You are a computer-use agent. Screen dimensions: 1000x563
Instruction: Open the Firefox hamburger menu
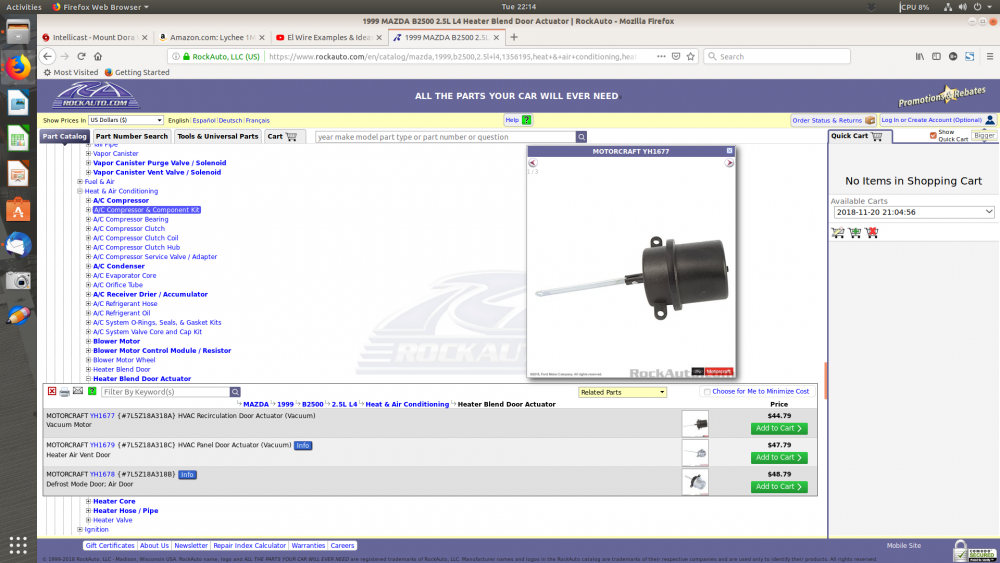point(990,56)
